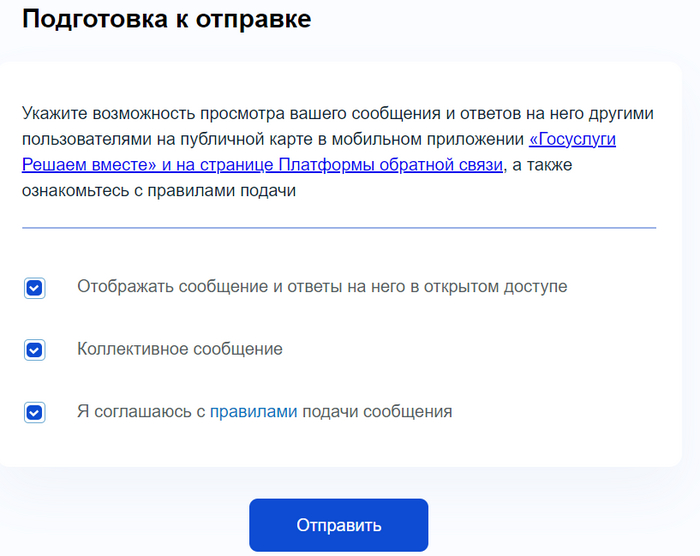Click the Я соглашаюсь с label text
The image size is (700, 556).
tap(140, 411)
